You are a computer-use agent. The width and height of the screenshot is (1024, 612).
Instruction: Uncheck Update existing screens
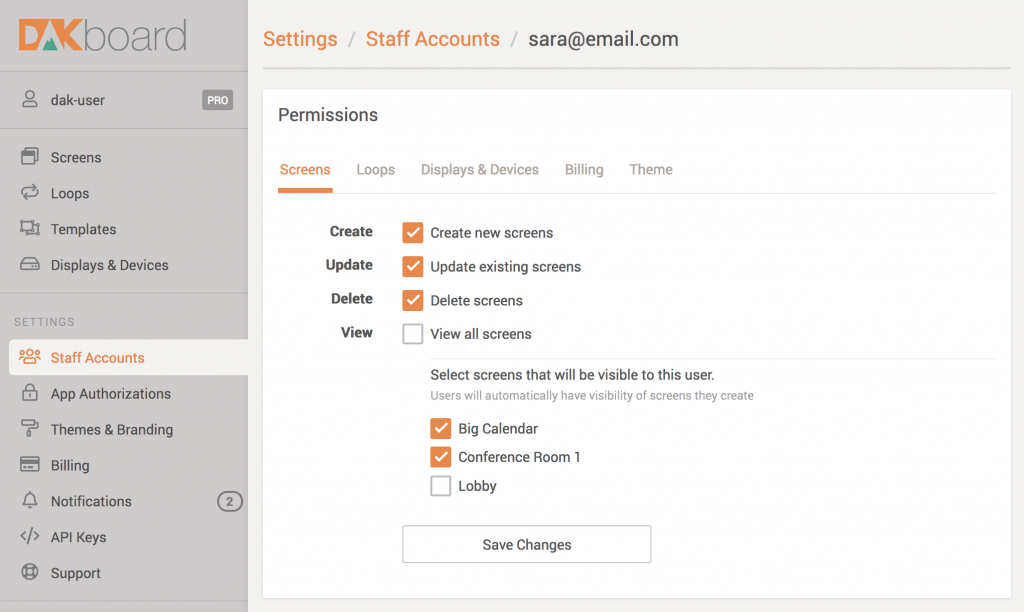(413, 266)
